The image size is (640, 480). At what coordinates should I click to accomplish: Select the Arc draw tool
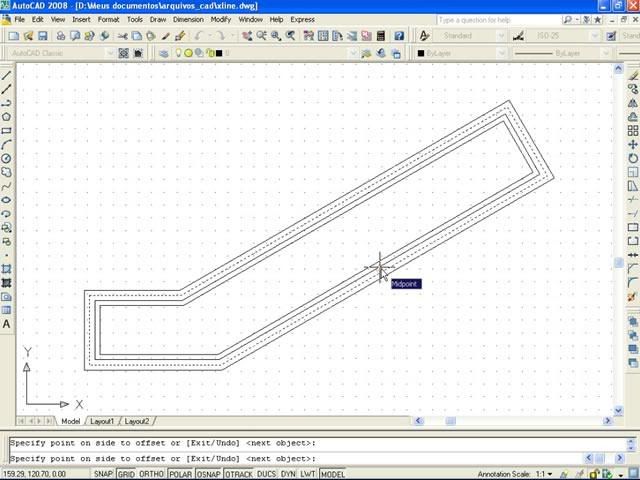tap(6, 144)
